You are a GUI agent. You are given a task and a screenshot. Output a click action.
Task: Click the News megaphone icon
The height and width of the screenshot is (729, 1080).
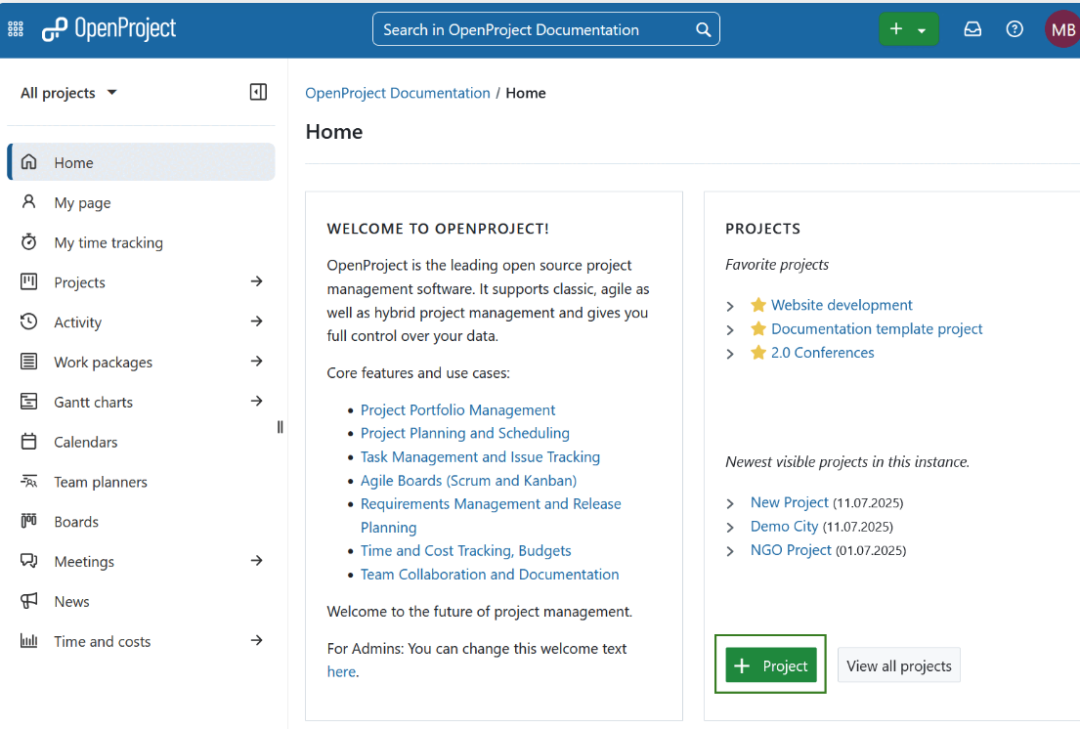click(x=29, y=601)
